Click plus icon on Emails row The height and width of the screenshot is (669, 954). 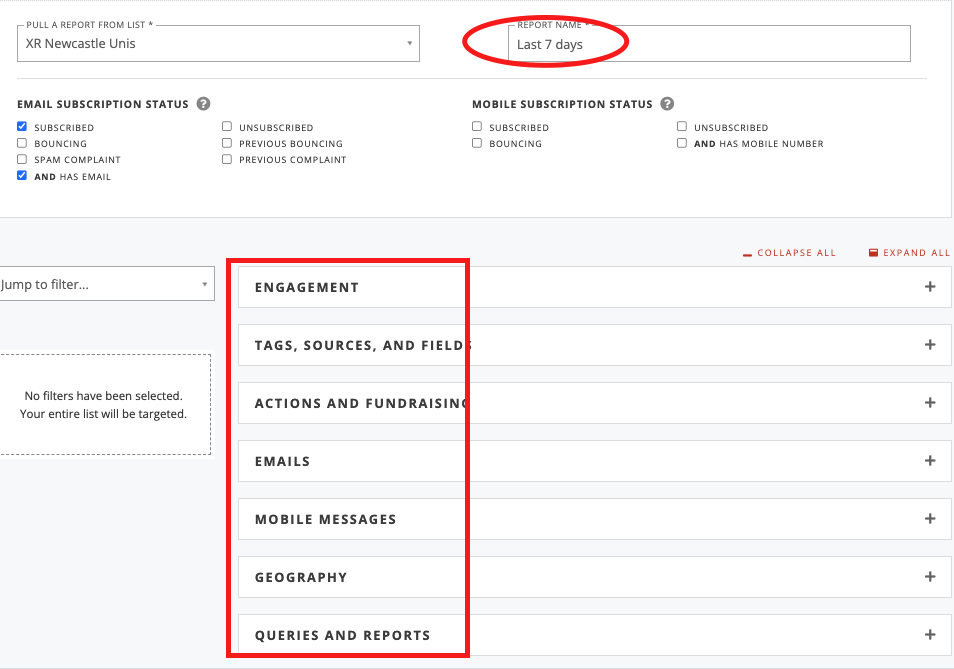click(x=930, y=461)
